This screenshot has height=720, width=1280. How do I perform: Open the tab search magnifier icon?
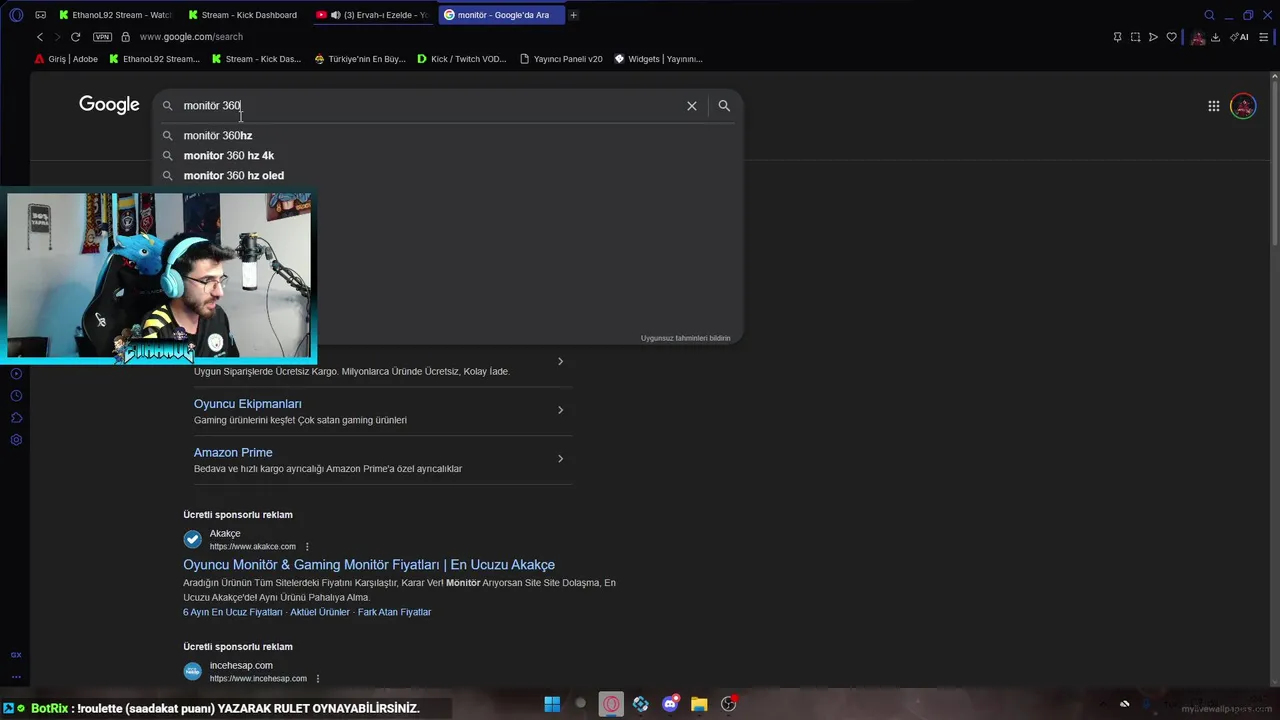(1209, 15)
